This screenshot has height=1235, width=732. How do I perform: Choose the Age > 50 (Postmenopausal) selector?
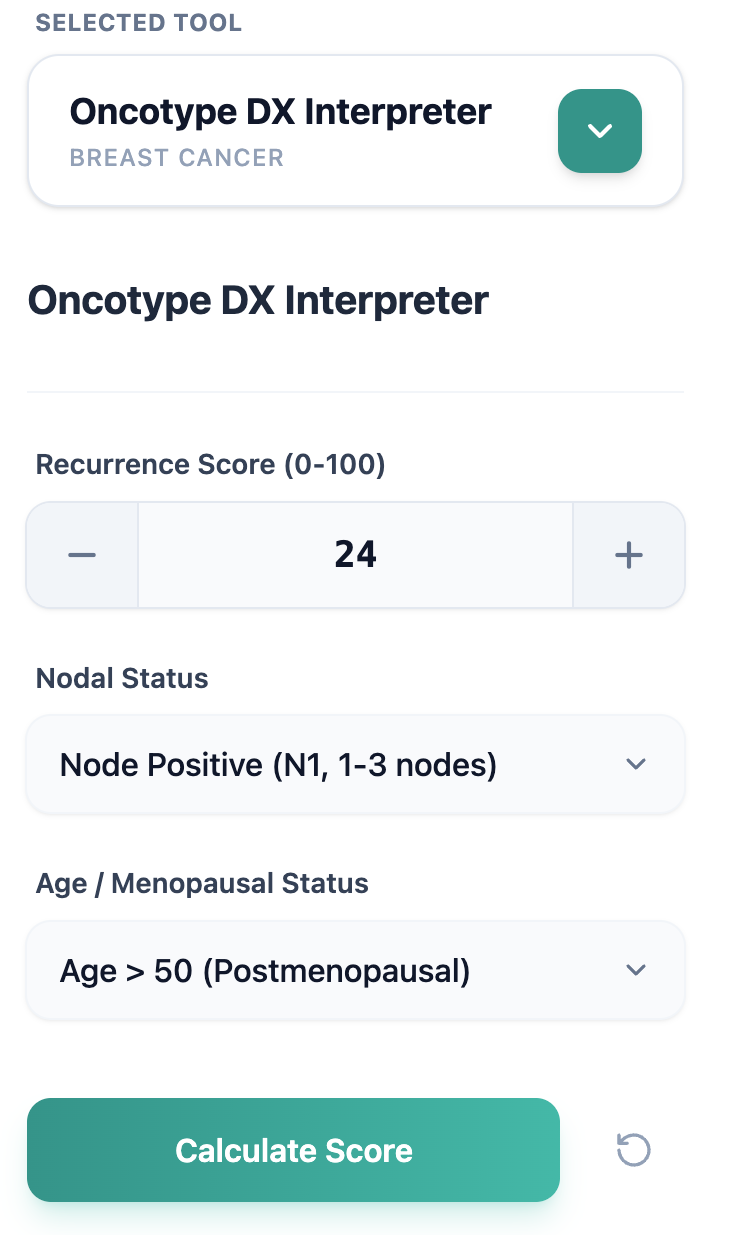coord(355,970)
